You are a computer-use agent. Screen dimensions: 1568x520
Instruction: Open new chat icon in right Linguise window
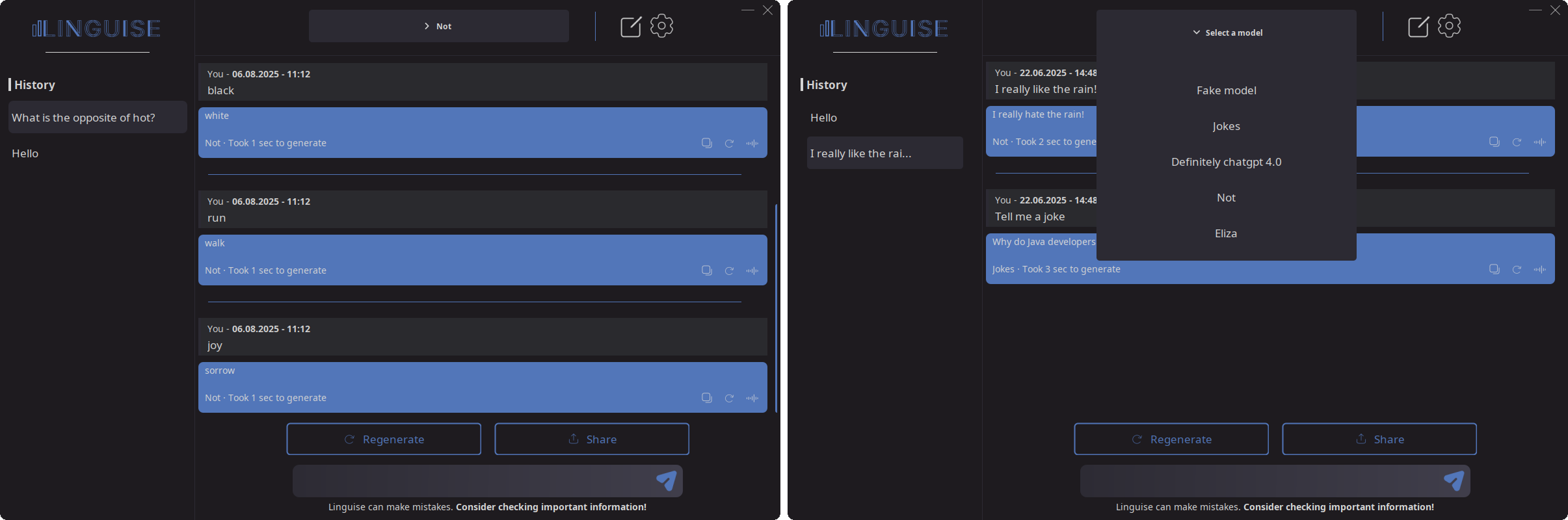[x=1418, y=27]
